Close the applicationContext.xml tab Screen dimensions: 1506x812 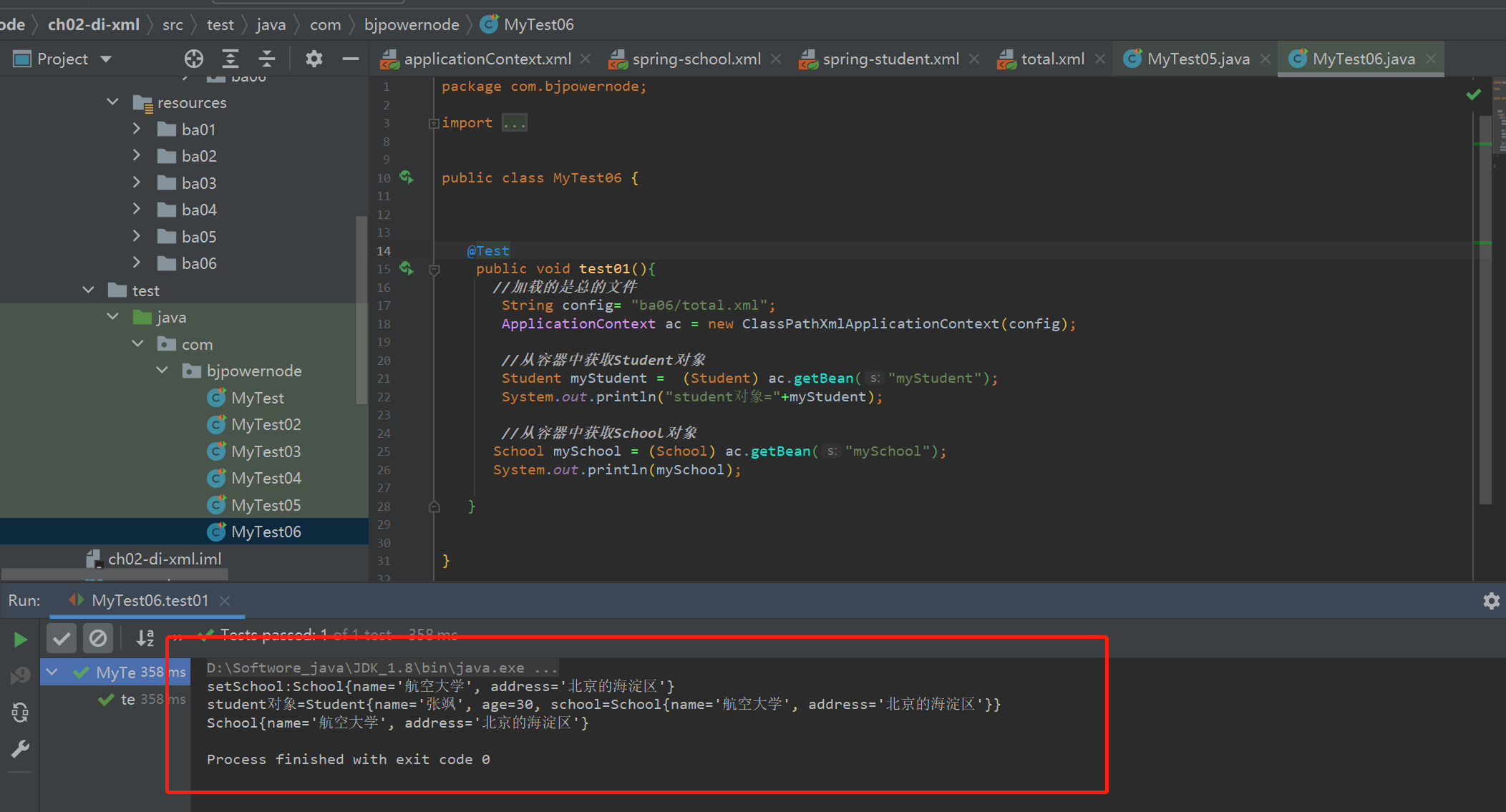click(x=586, y=59)
